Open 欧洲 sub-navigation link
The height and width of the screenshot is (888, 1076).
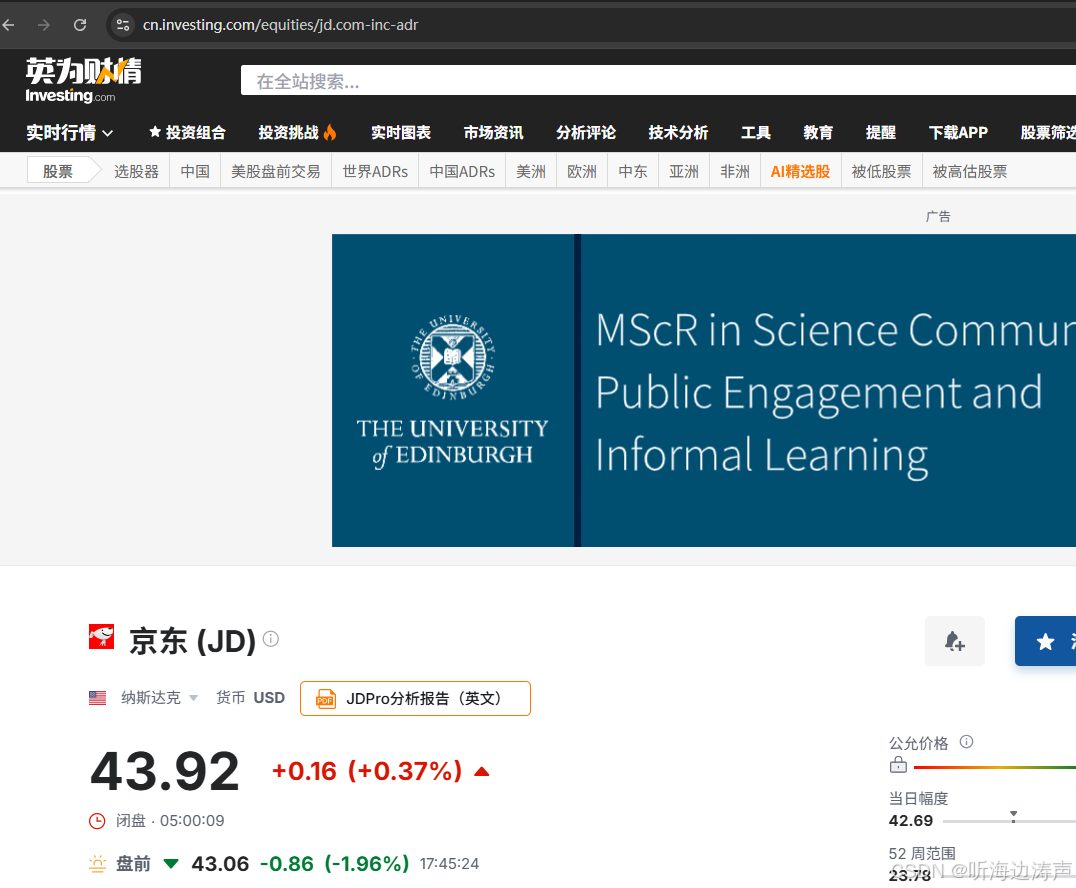click(582, 172)
